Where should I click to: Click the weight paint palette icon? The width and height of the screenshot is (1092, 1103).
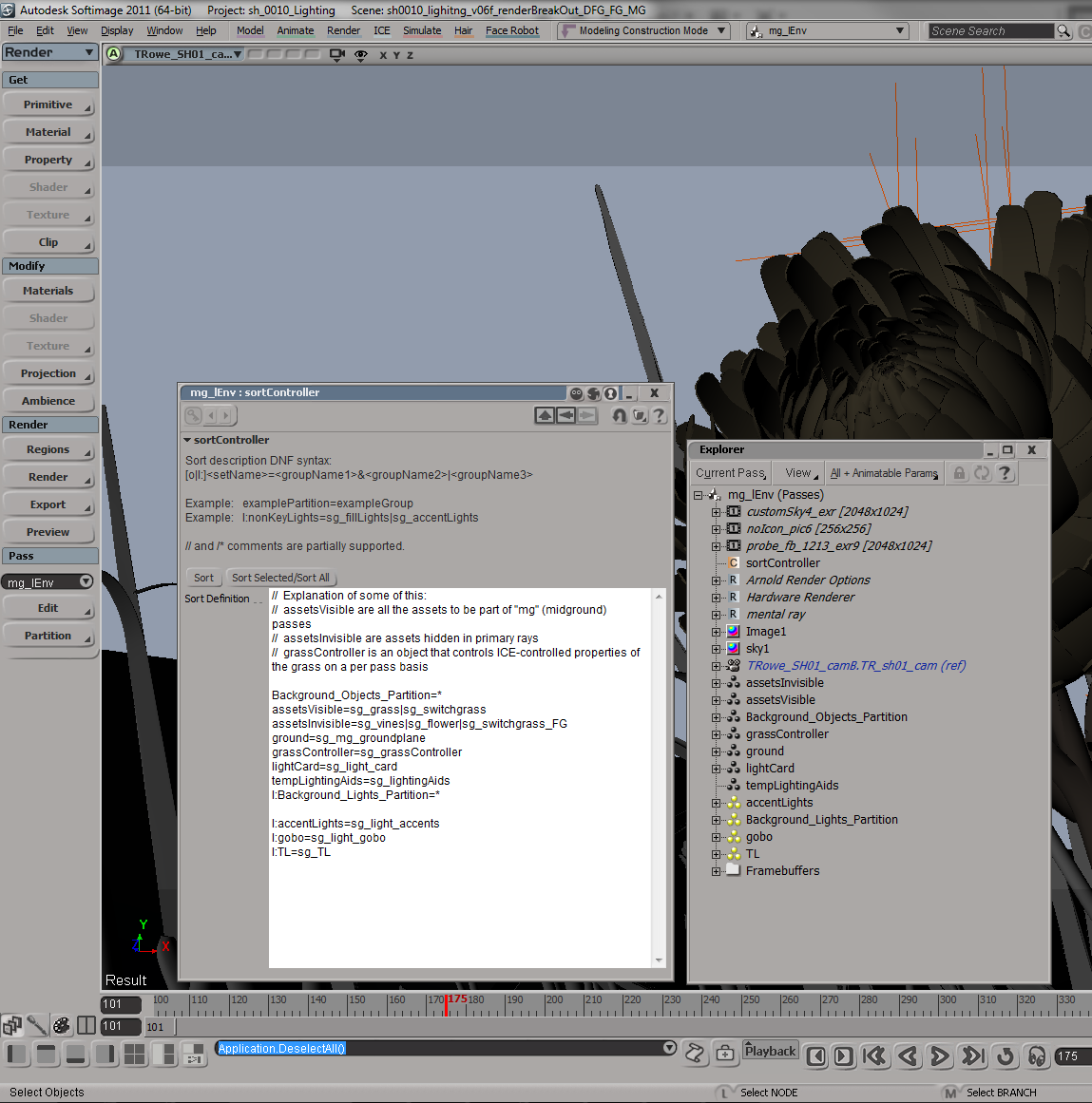(62, 1025)
